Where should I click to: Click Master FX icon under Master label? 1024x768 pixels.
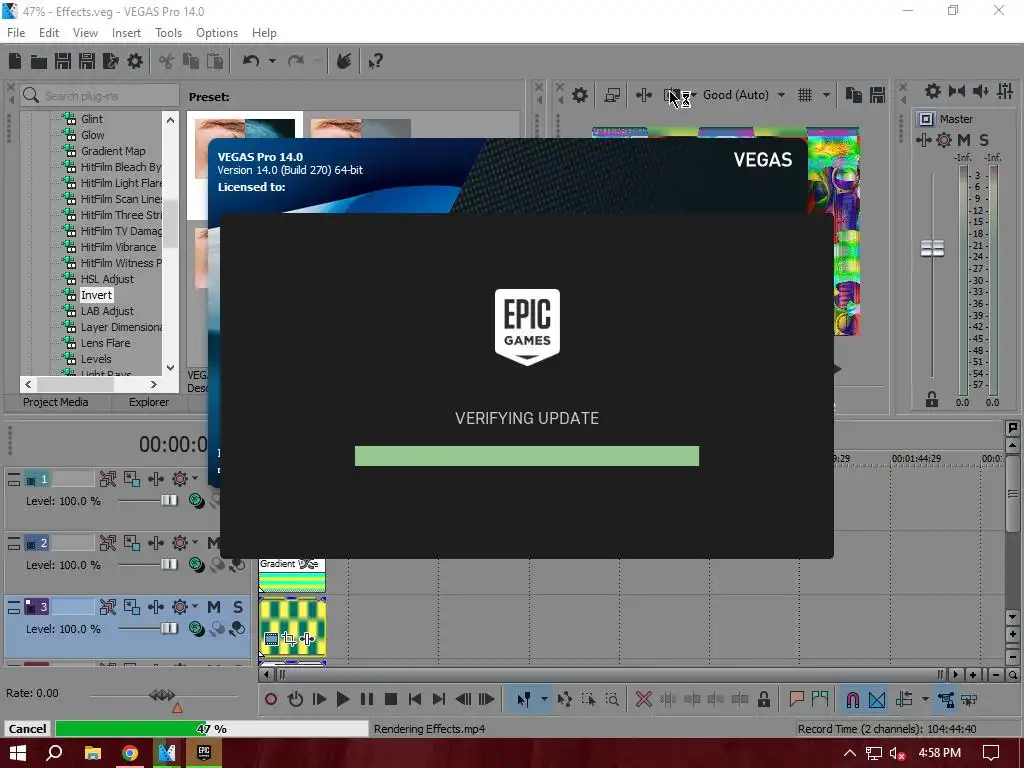923,140
